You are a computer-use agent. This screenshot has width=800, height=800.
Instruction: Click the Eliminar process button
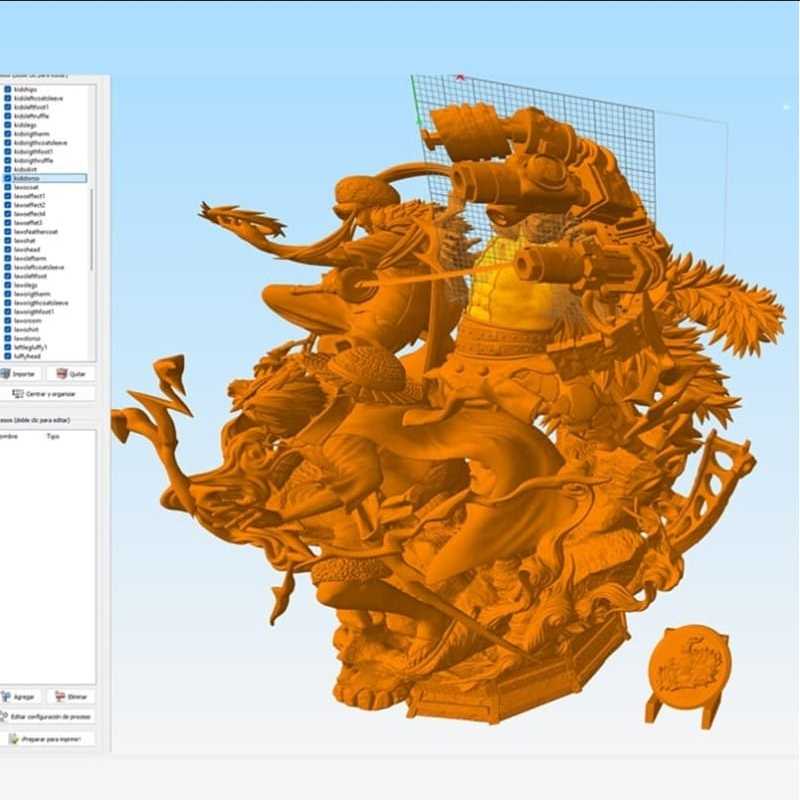tap(71, 696)
